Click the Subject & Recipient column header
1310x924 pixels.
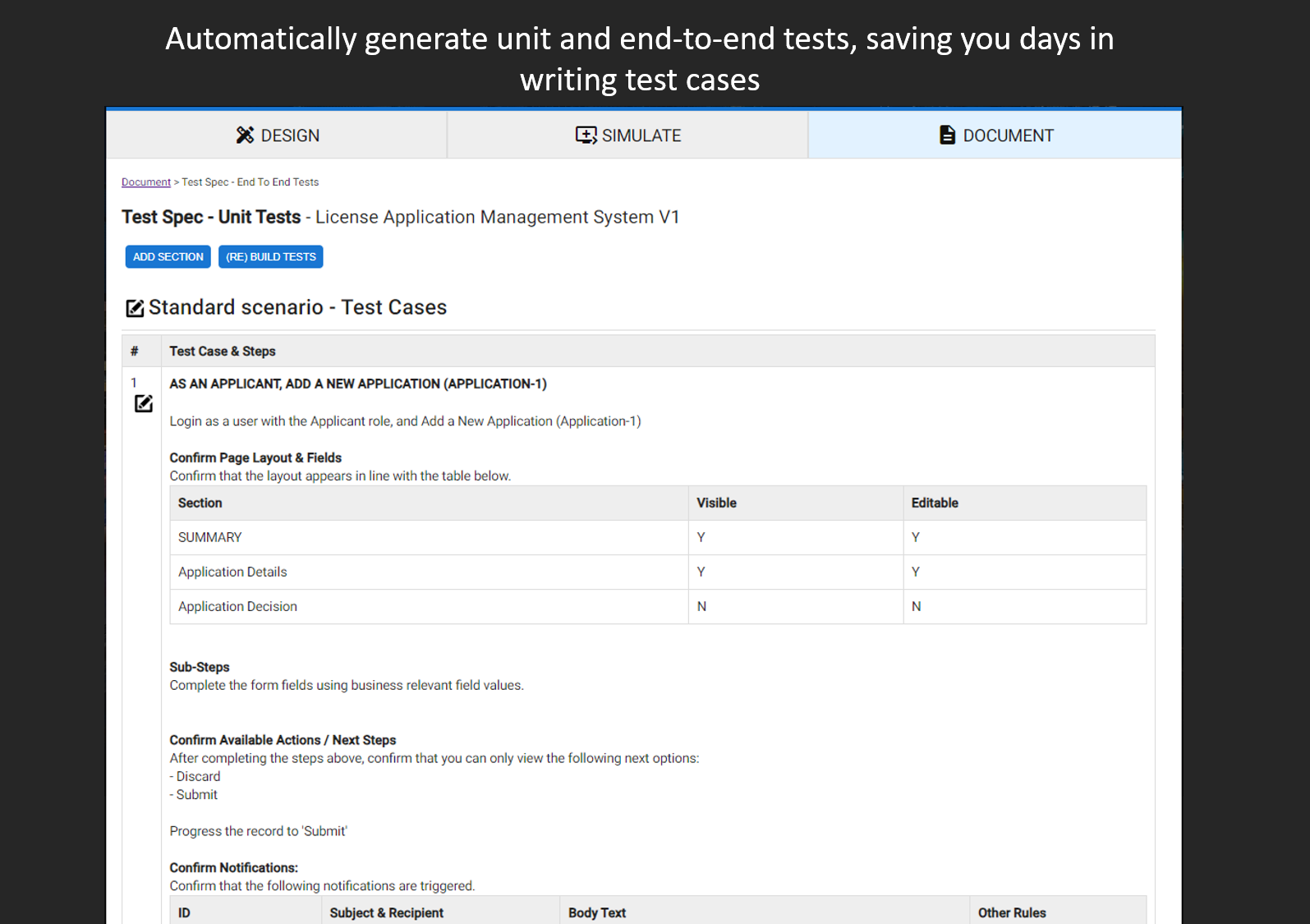[x=386, y=913]
